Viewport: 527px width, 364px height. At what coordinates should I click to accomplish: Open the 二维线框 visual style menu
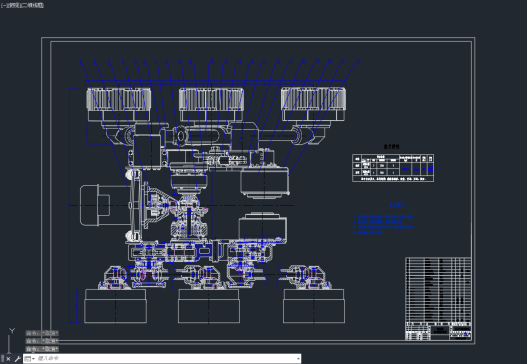32,5
